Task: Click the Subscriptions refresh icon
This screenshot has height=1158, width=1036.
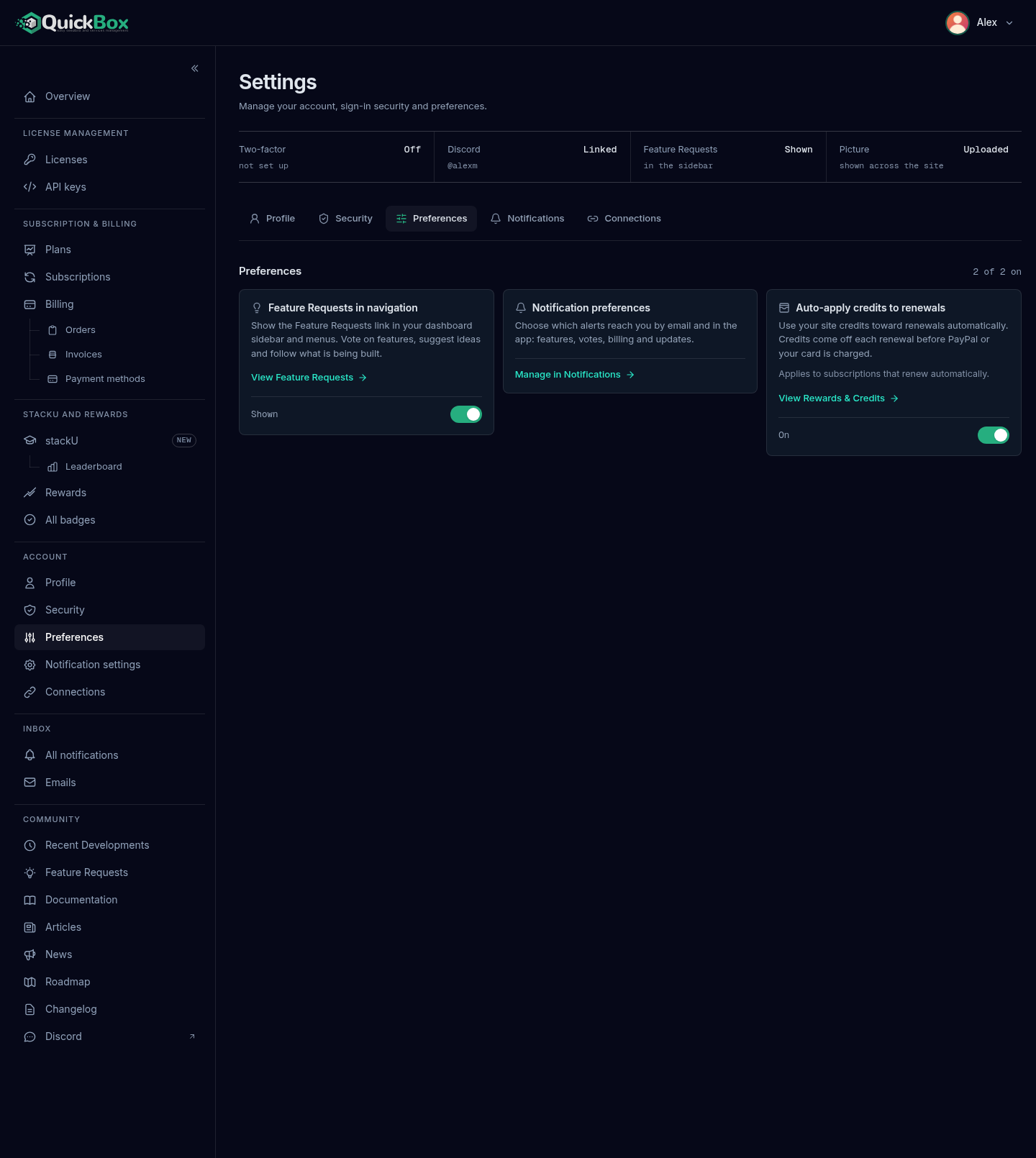Action: (x=30, y=277)
